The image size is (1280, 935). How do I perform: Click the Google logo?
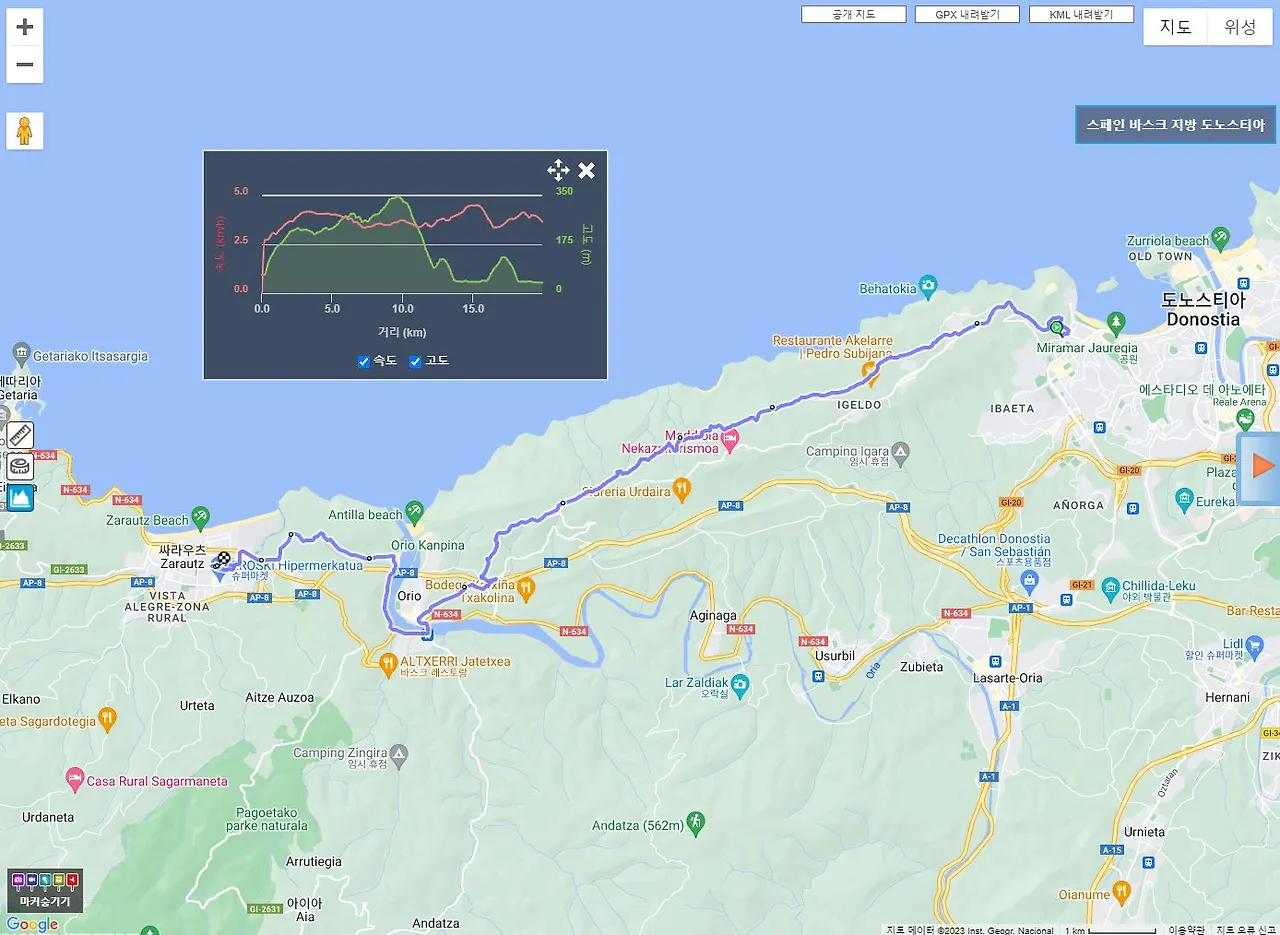[x=32, y=924]
